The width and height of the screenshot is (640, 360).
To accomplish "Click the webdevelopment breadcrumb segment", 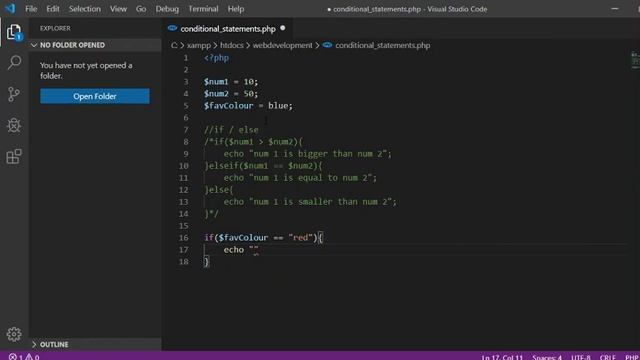I will click(x=282, y=45).
